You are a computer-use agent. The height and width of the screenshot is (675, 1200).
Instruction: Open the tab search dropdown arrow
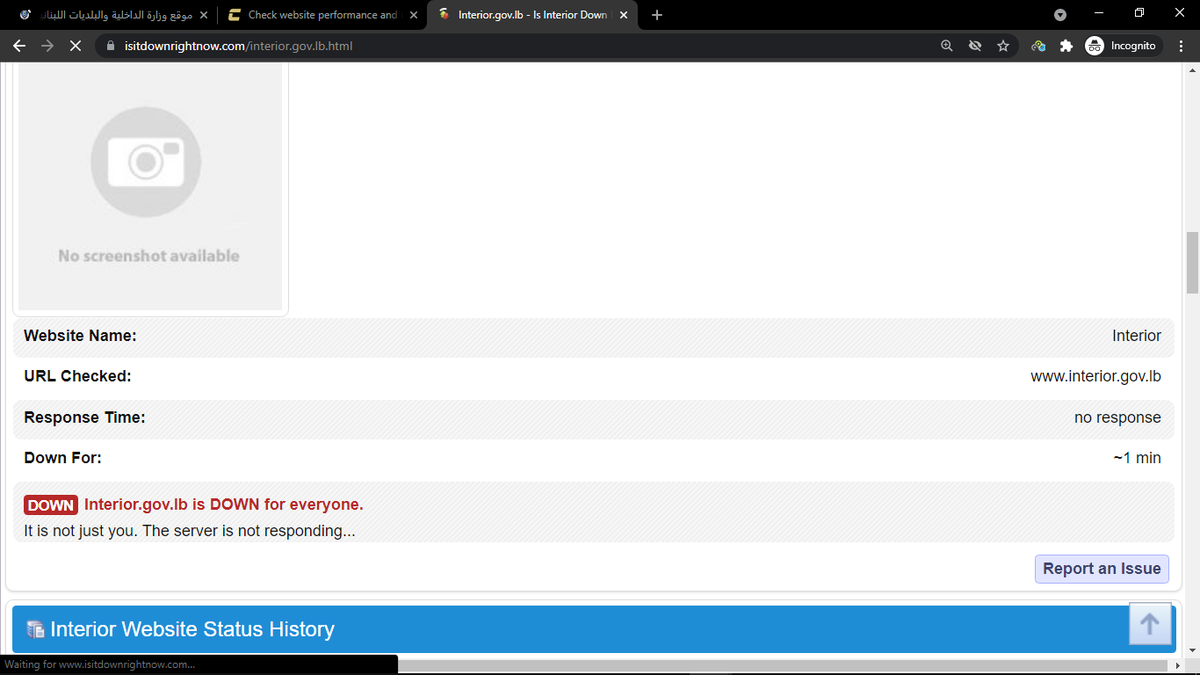1061,15
